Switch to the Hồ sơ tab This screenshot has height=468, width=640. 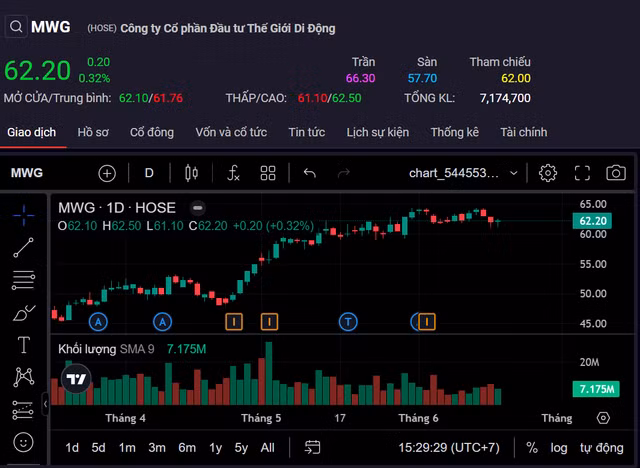(x=93, y=132)
